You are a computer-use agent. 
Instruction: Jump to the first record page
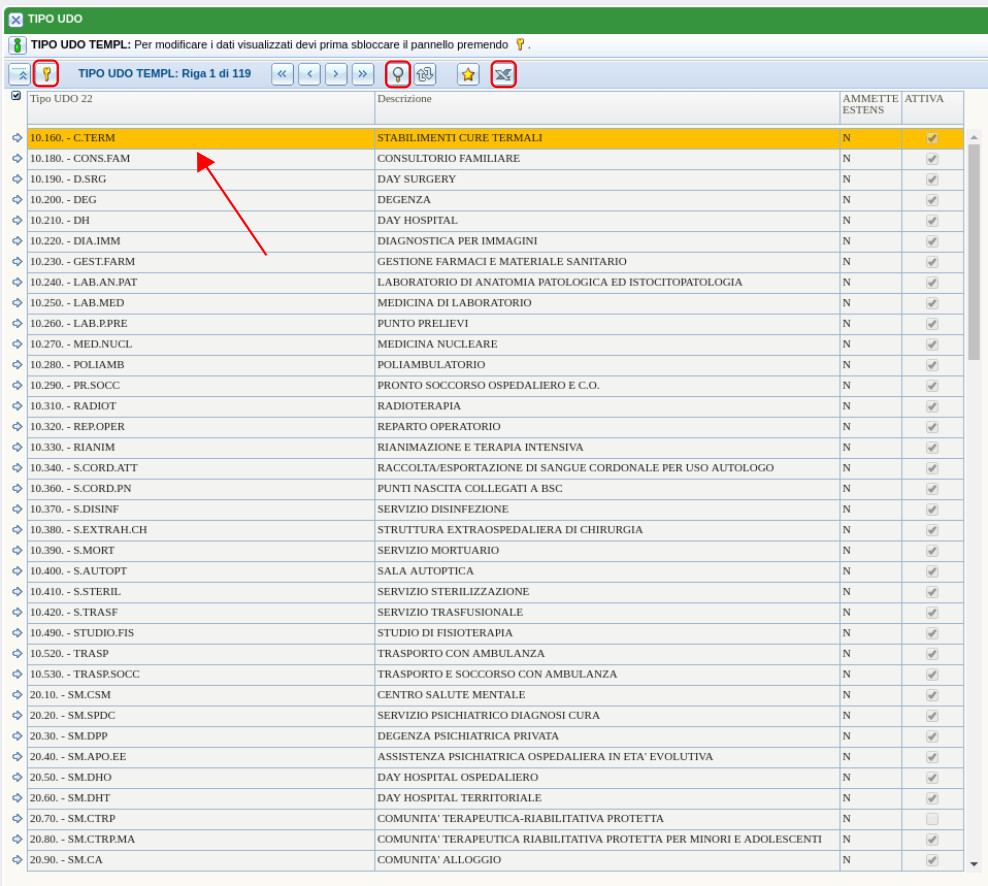(x=283, y=74)
